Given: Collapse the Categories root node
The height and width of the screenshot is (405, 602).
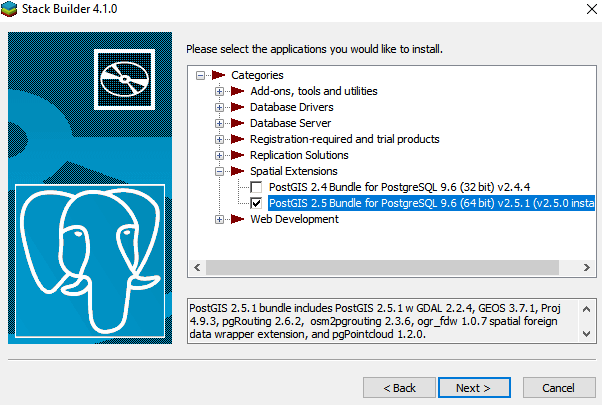Looking at the screenshot, I should pos(200,75).
